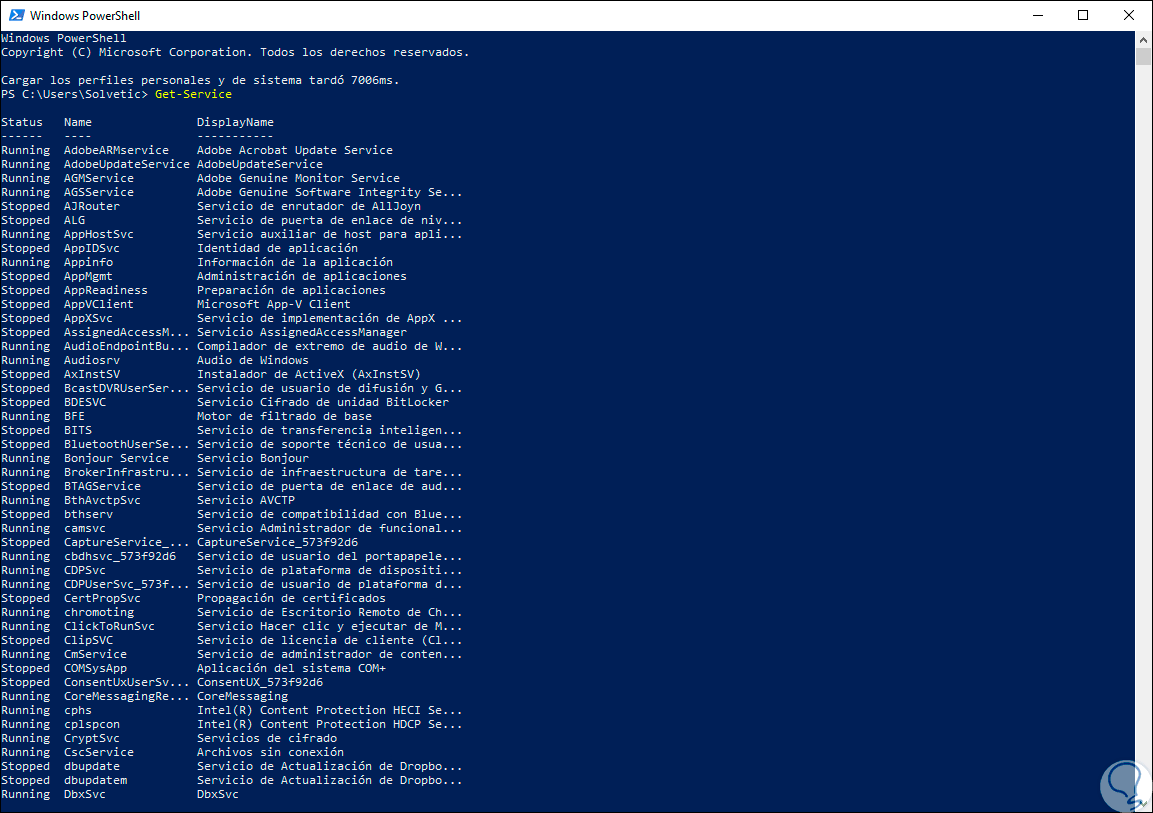Select the AxInstSV service name
This screenshot has height=813, width=1153.
92,374
